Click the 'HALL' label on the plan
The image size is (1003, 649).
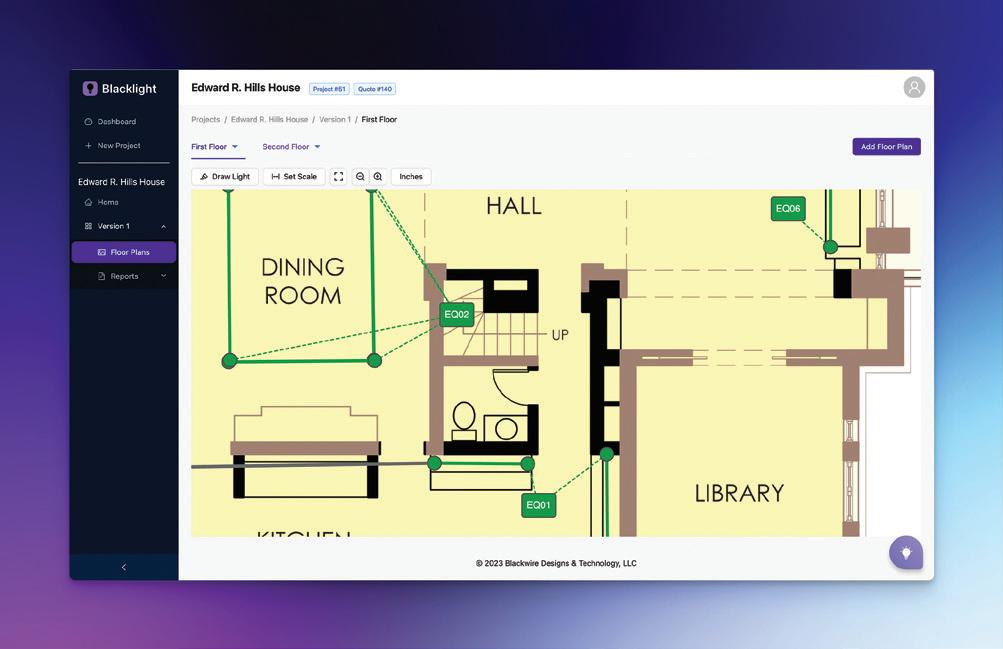click(x=514, y=206)
